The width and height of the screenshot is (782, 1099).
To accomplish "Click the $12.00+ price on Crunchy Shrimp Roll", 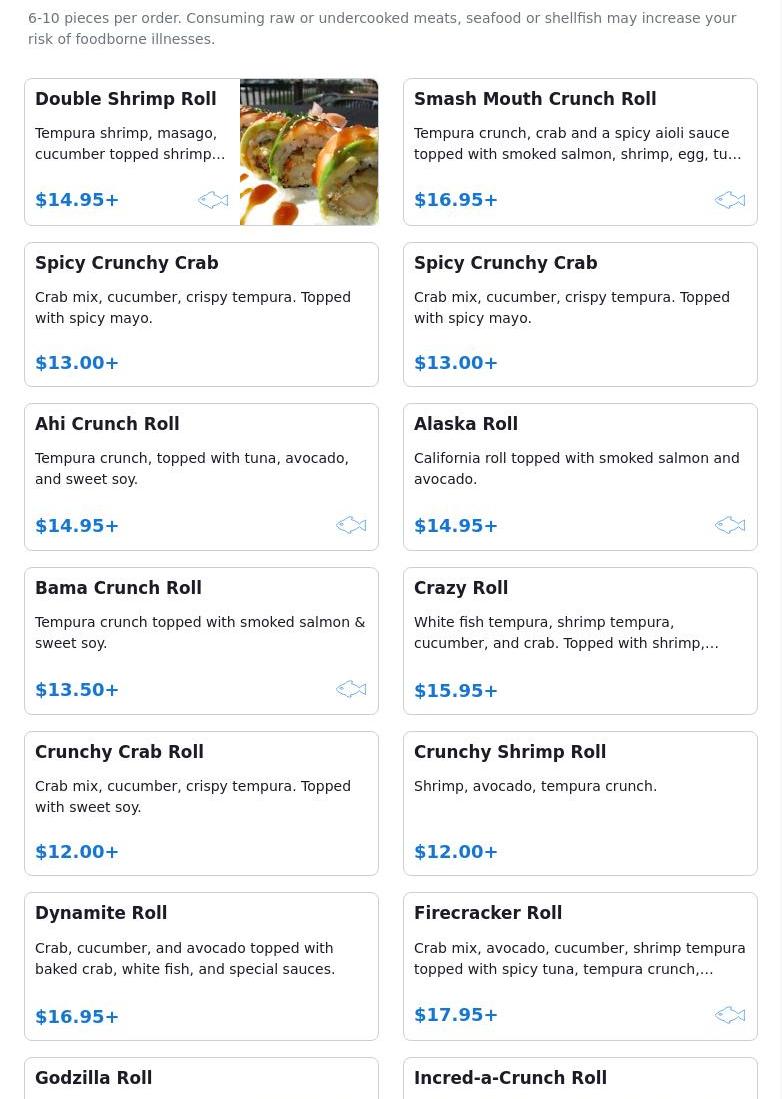I will pyautogui.click(x=456, y=852).
